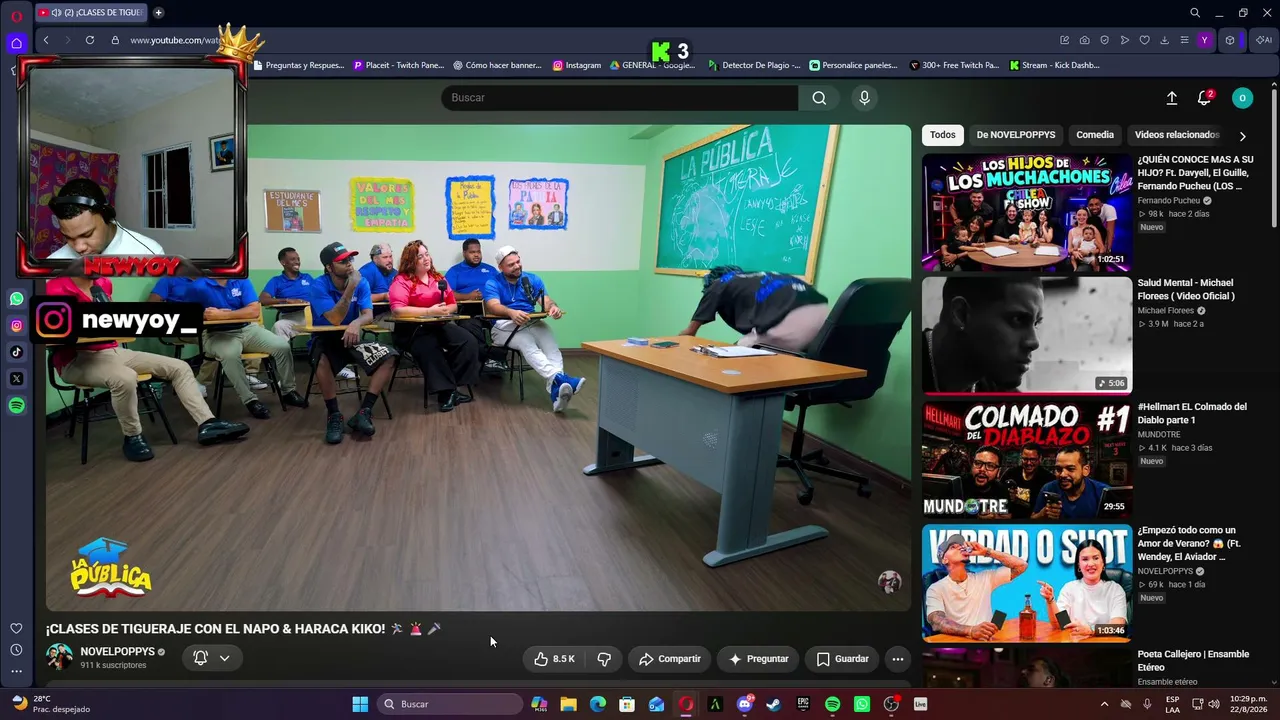The width and height of the screenshot is (1280, 720).
Task: Open the Stream - Kick Dashboard bookmark
Action: click(1054, 66)
